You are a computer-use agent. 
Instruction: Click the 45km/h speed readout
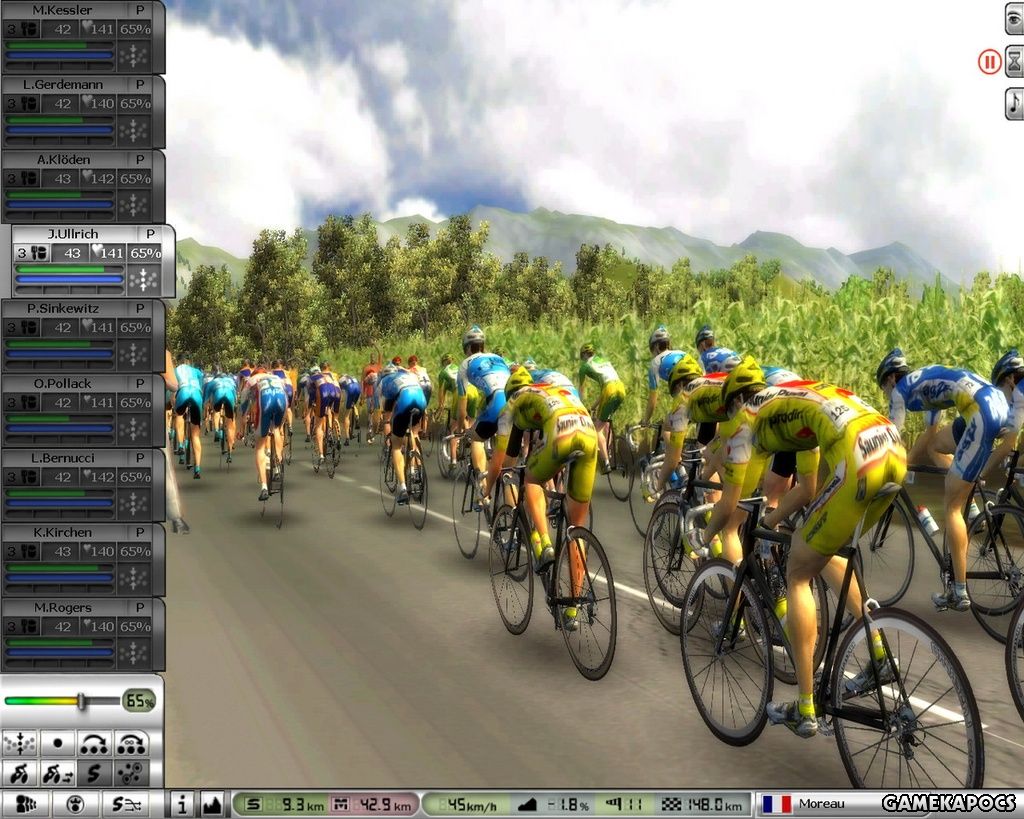471,805
